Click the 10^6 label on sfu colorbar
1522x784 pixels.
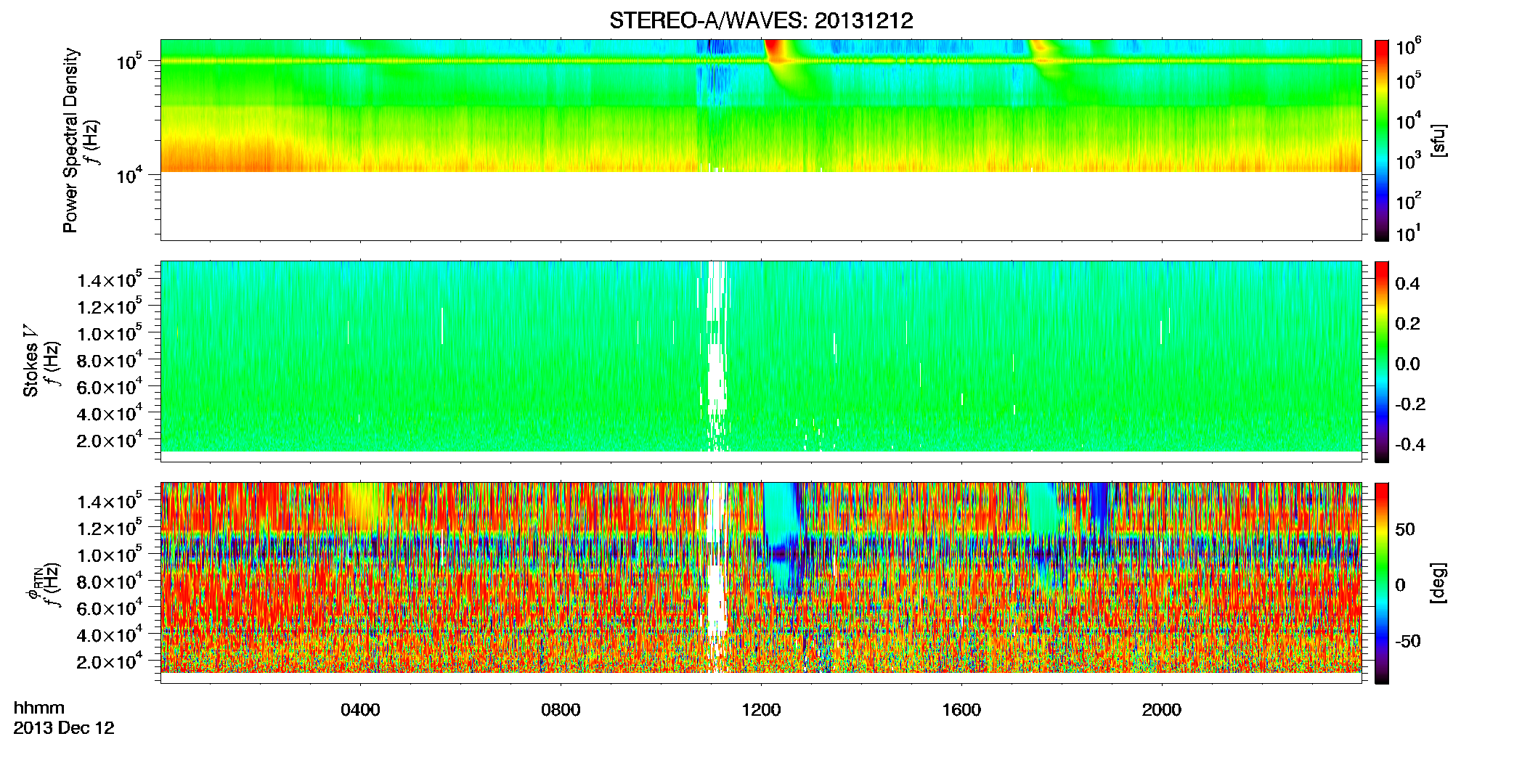click(x=1408, y=48)
